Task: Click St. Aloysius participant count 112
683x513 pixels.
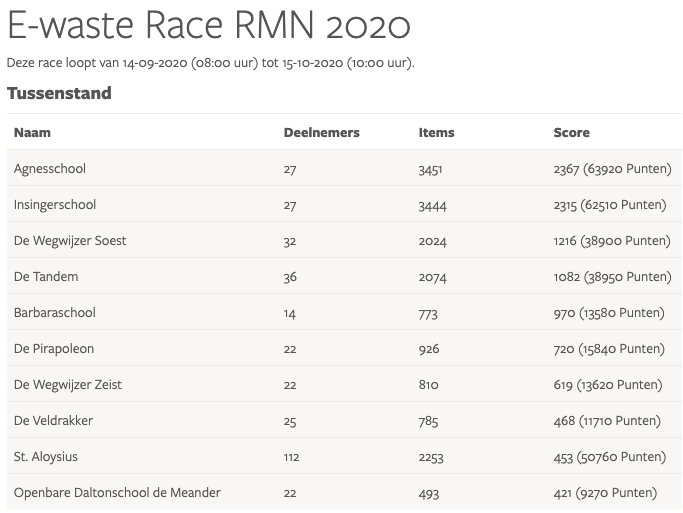Action: pyautogui.click(x=292, y=457)
